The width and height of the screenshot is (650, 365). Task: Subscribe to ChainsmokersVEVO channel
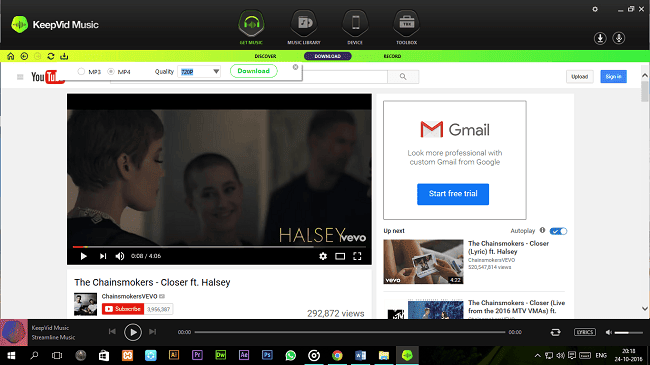coord(123,309)
